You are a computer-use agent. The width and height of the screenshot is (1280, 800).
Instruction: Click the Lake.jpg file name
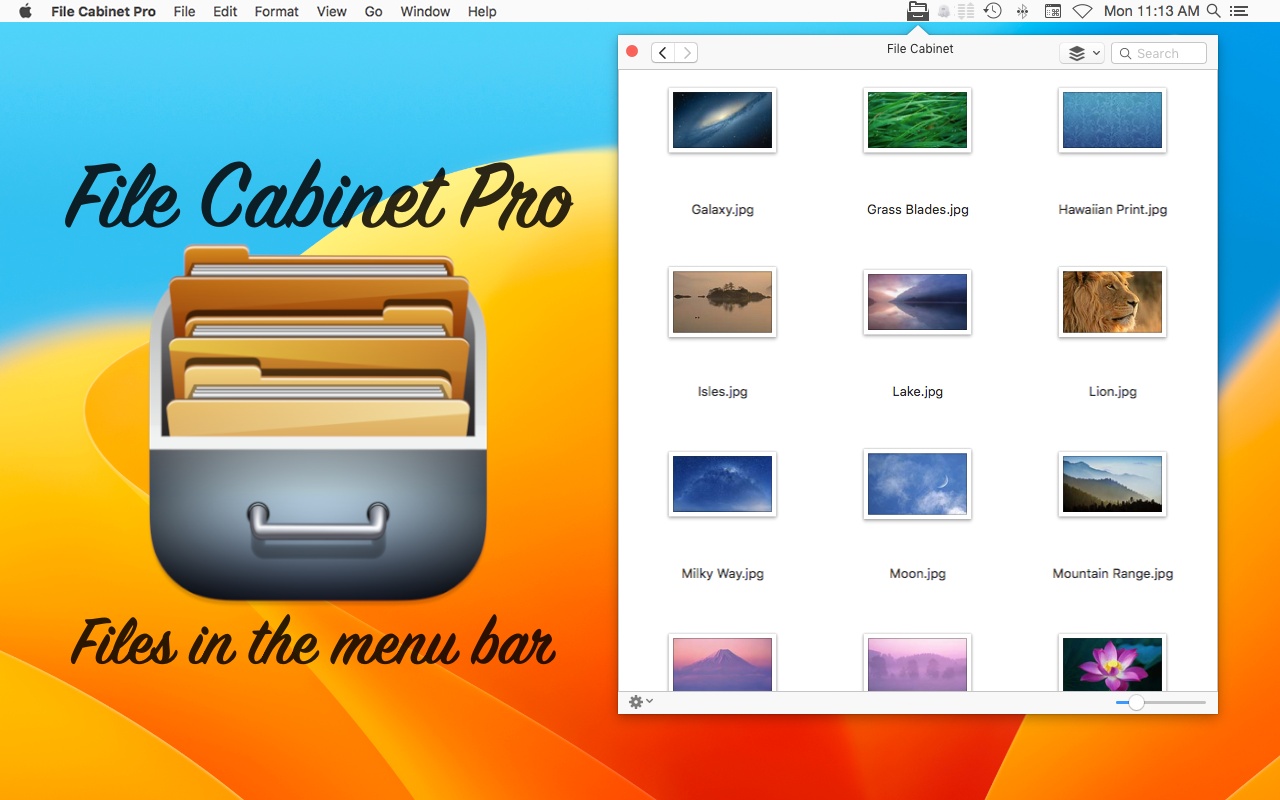pyautogui.click(x=917, y=391)
